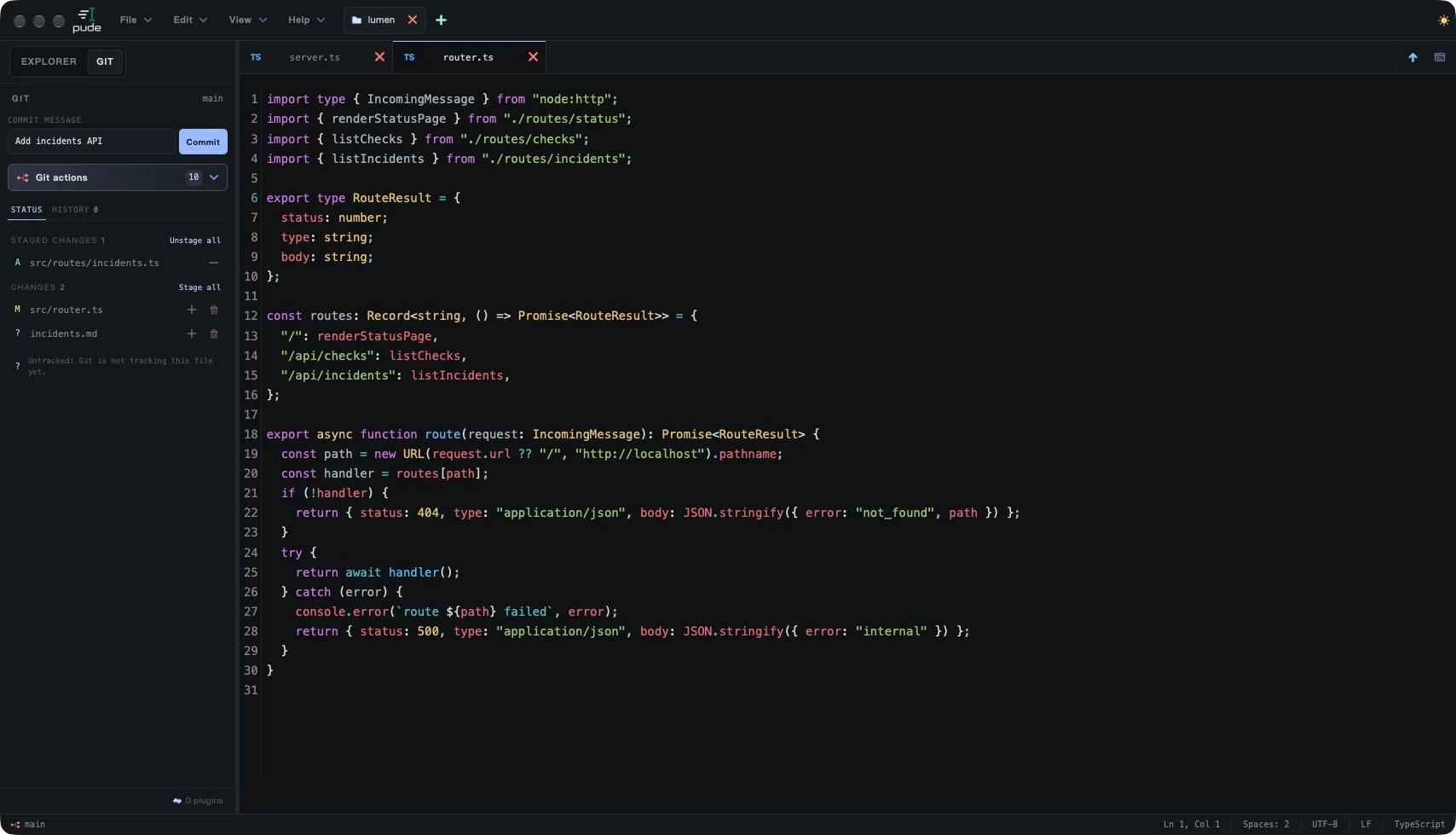Stage src/router.ts with the plus icon
Viewport: 1456px width, 835px height.
(192, 310)
